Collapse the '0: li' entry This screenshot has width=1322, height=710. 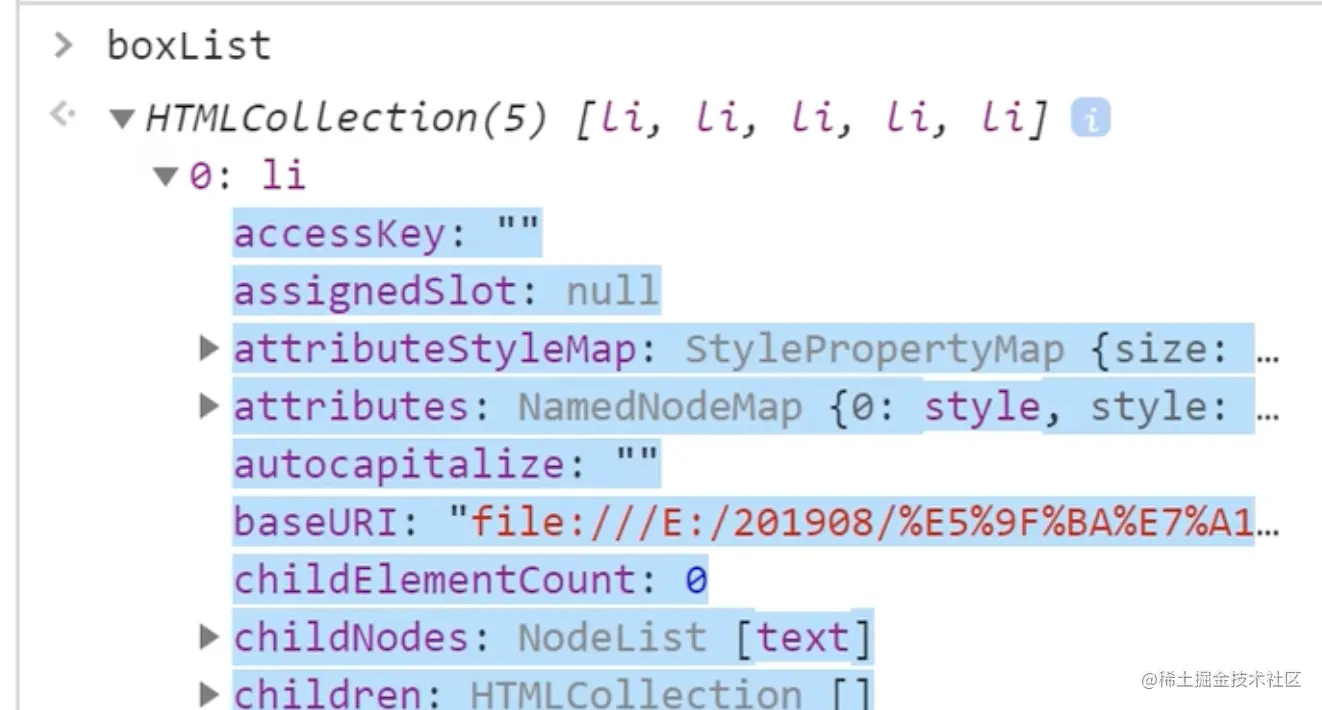165,178
